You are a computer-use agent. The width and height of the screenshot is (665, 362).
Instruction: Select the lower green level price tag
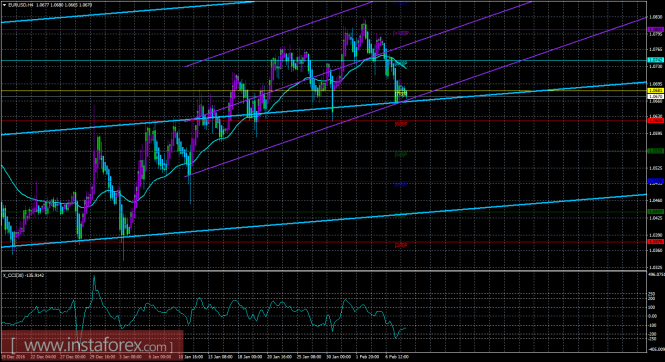pos(656,212)
